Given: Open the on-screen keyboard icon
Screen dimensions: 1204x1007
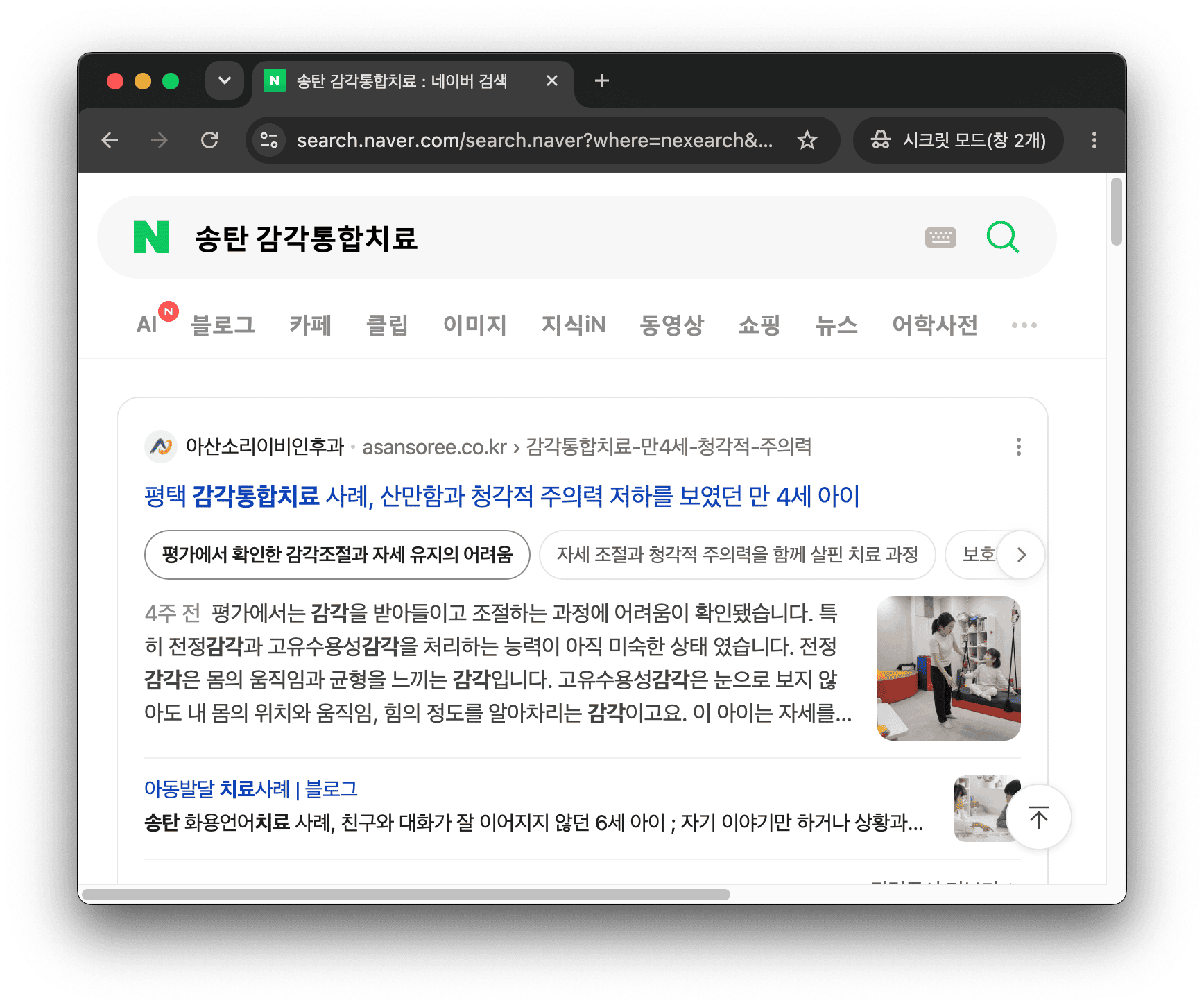Looking at the screenshot, I should (940, 237).
